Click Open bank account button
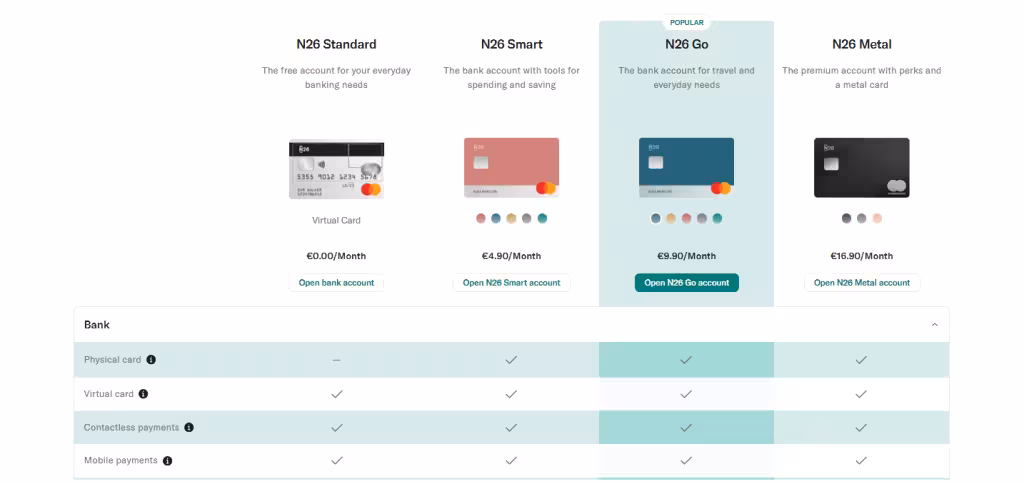Viewport: 1024px width, 484px height. click(336, 283)
